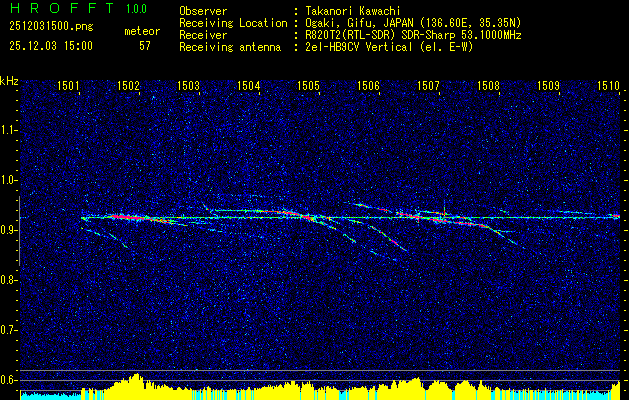Click the 0.8 kHz axis label

(9, 280)
